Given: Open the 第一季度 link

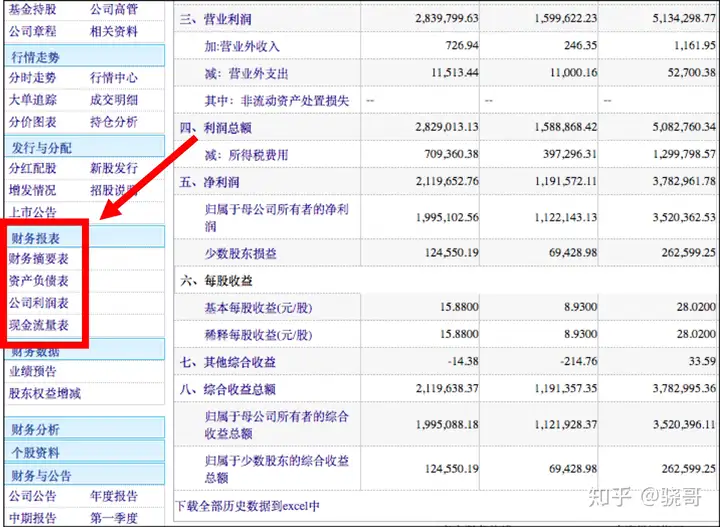Looking at the screenshot, I should pyautogui.click(x=114, y=518).
